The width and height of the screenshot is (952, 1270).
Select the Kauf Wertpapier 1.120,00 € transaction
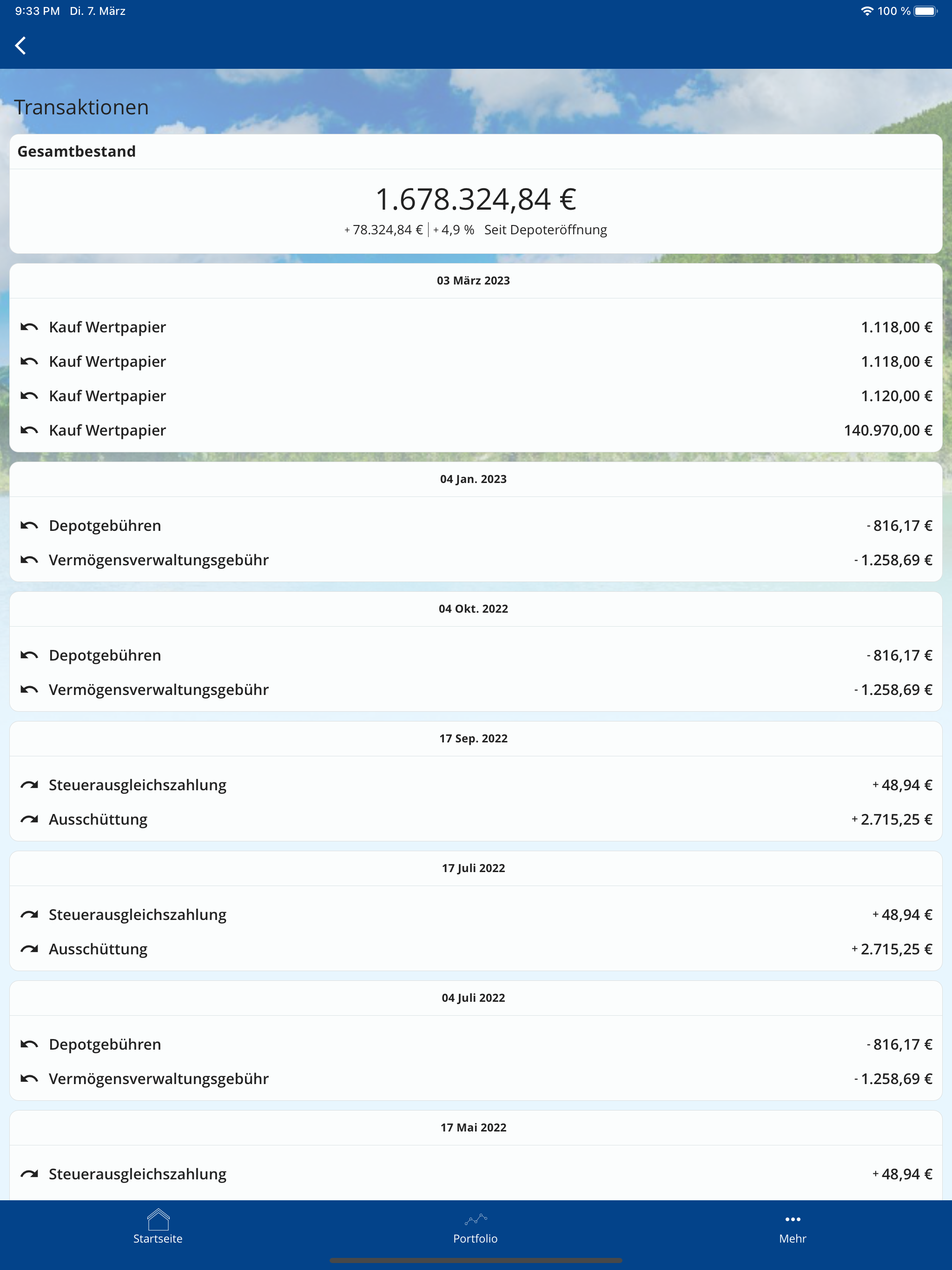[x=476, y=396]
